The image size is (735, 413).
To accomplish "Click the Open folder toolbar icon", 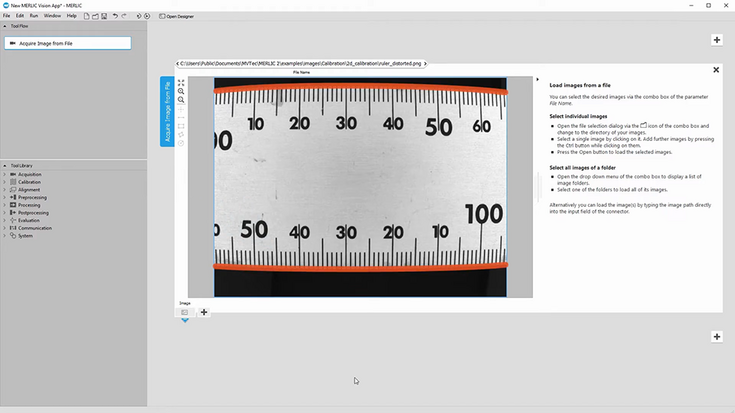I will tap(95, 16).
